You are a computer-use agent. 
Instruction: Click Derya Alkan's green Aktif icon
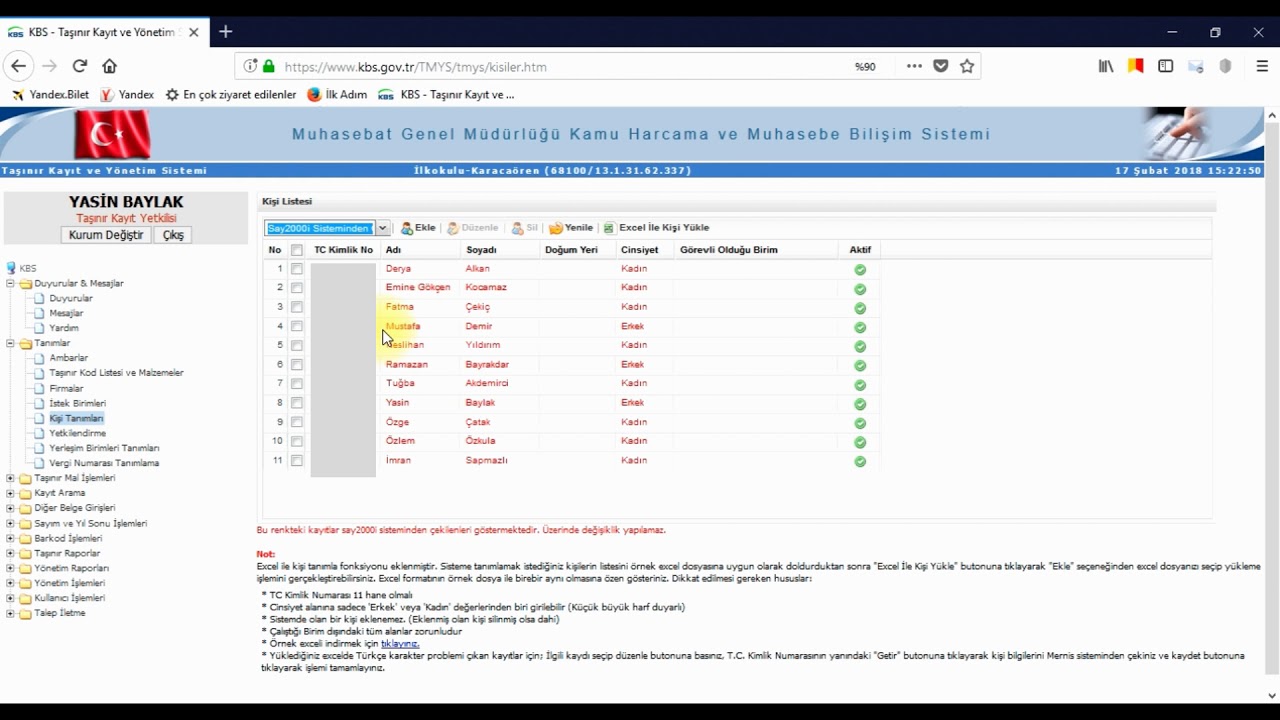click(860, 270)
